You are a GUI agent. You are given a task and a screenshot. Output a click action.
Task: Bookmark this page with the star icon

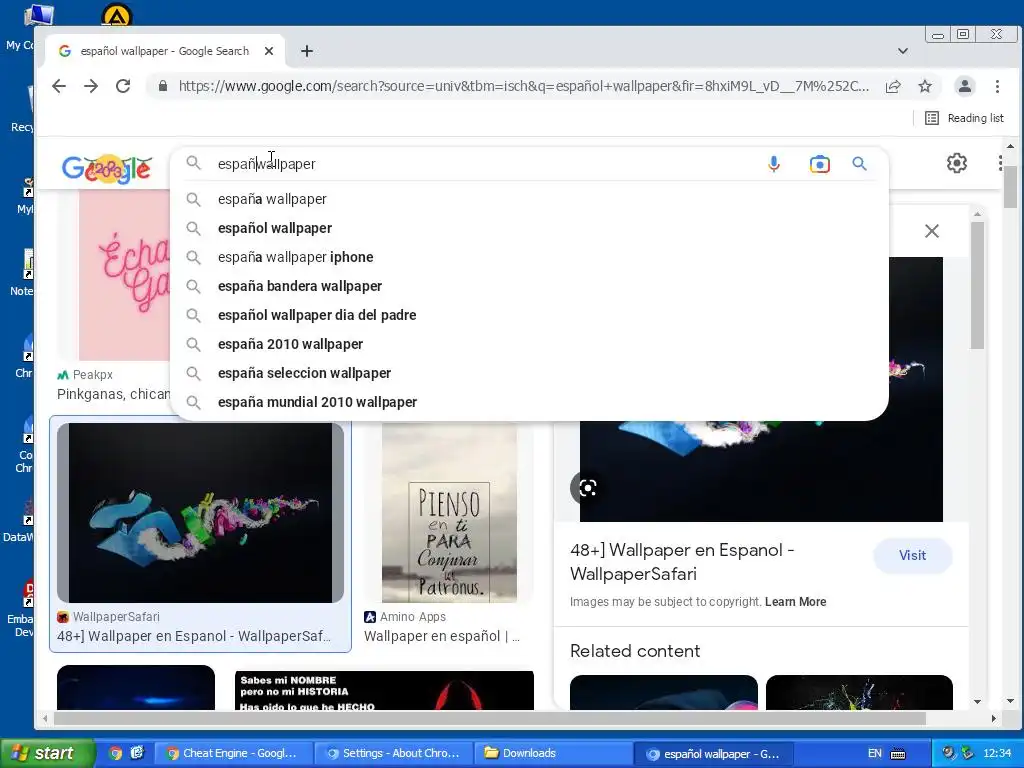click(x=925, y=86)
